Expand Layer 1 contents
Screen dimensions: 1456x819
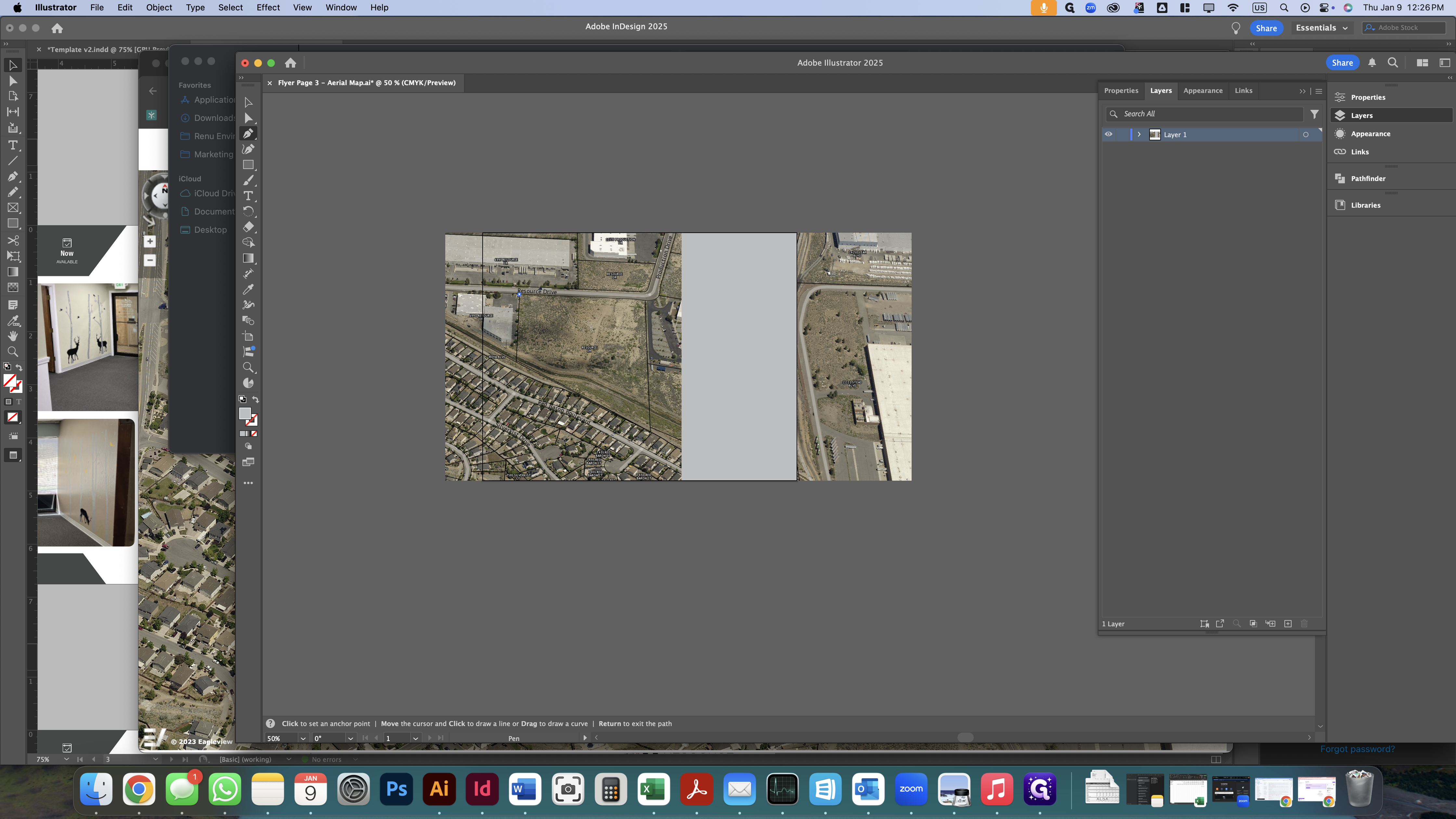click(x=1139, y=135)
